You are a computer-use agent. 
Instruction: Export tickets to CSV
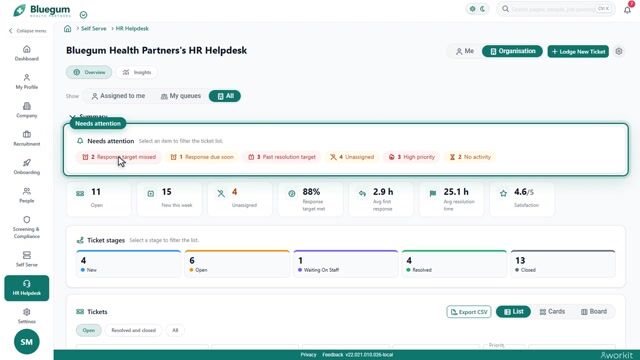tap(469, 312)
